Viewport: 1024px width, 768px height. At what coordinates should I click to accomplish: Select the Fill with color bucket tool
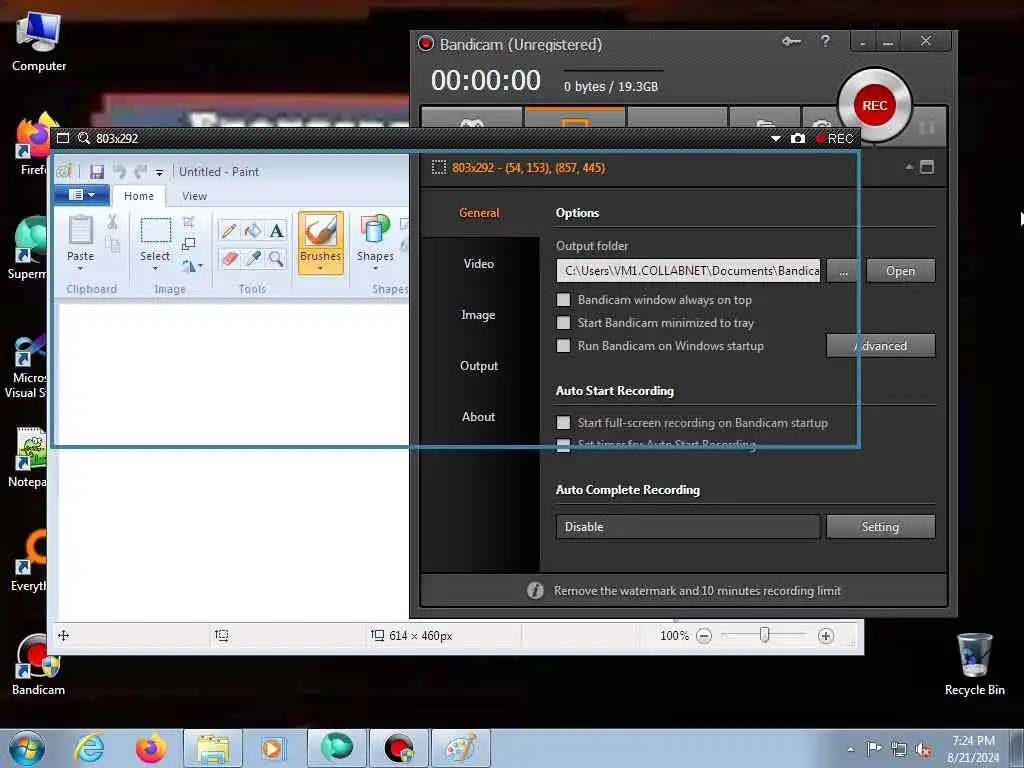(252, 230)
